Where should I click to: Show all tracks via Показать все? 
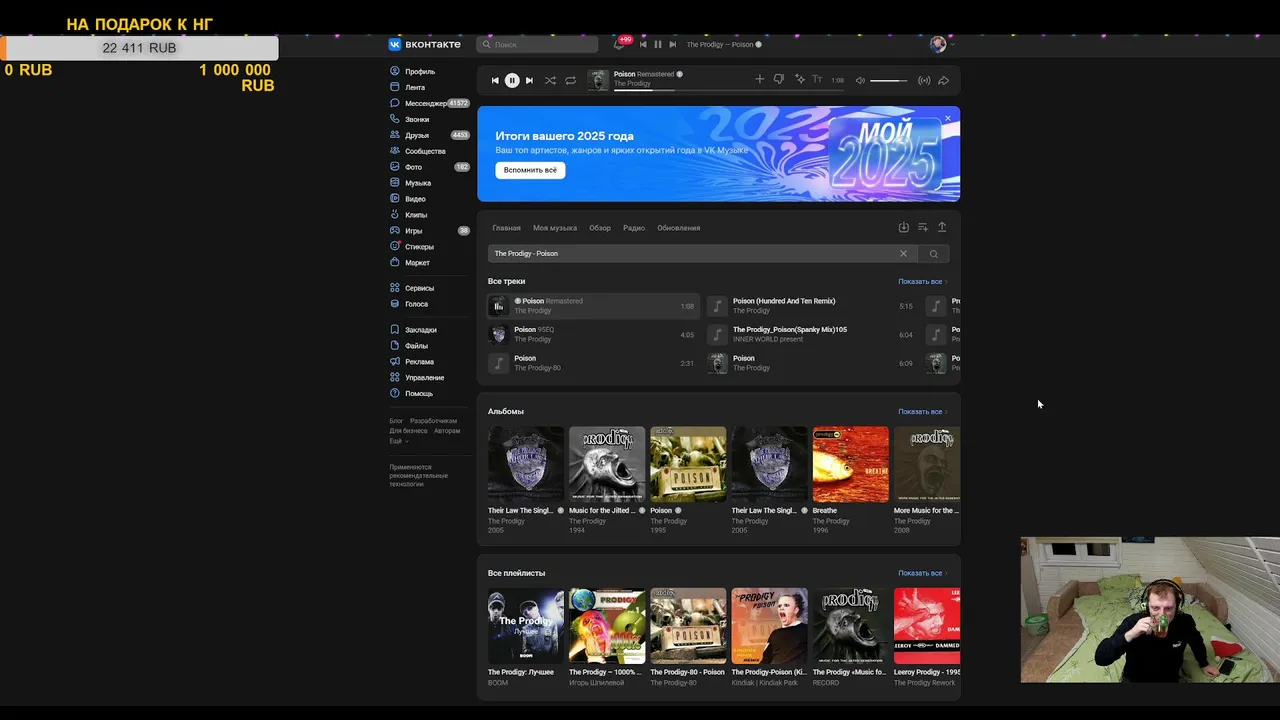coord(922,282)
